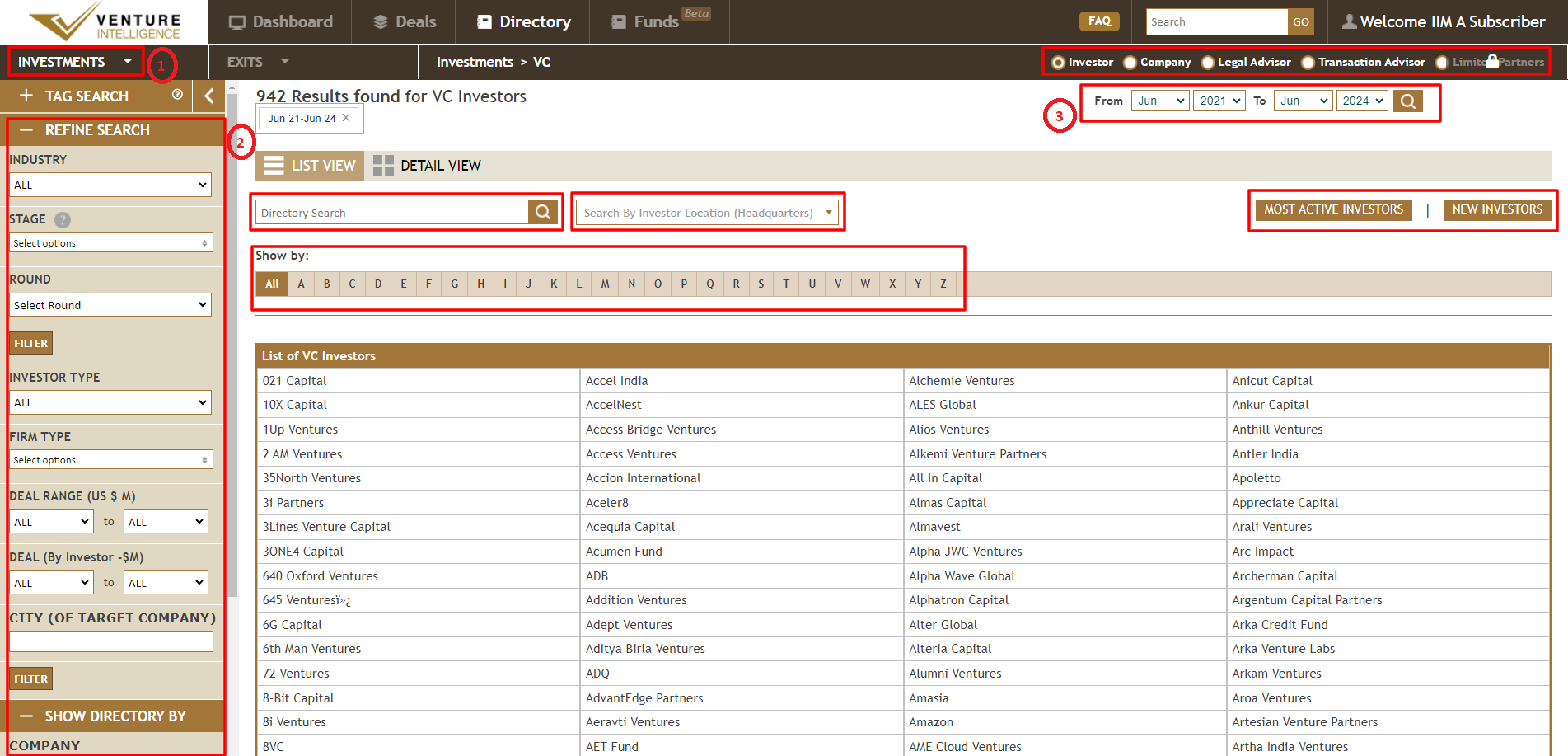
Task: Switch to List View
Action: [x=310, y=166]
